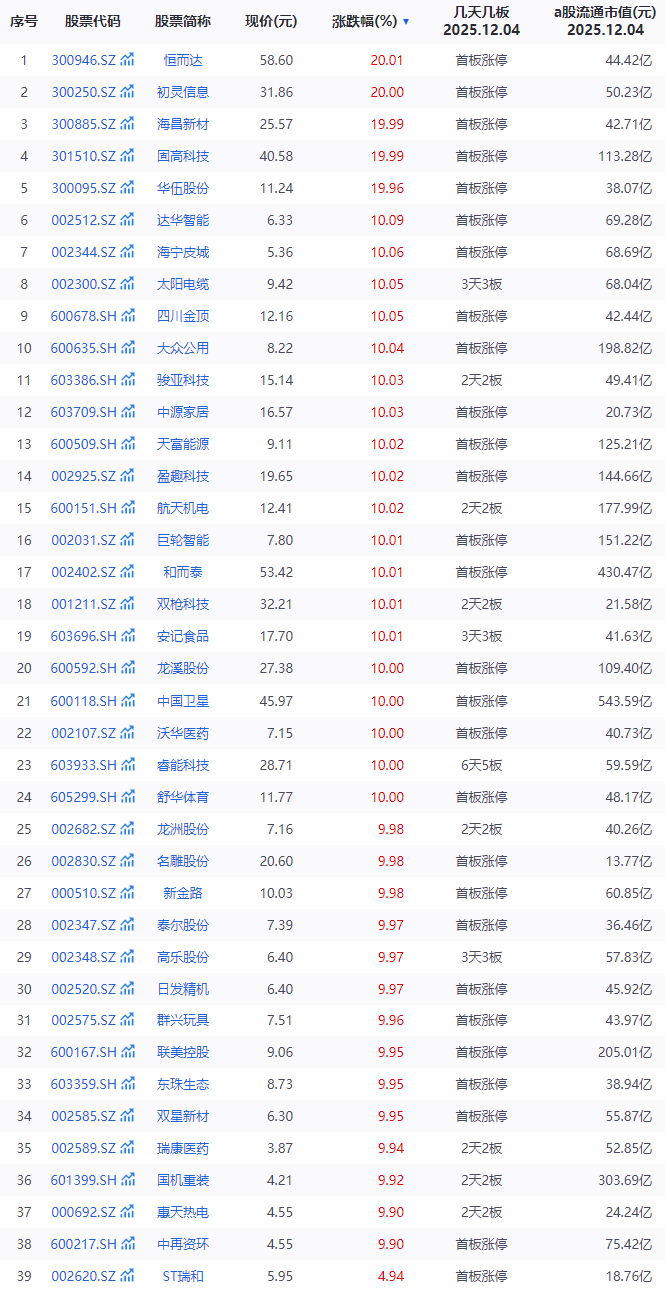Screen dimensions: 665x1294
Task: Open stock name link 恒而达
Action: tap(183, 60)
